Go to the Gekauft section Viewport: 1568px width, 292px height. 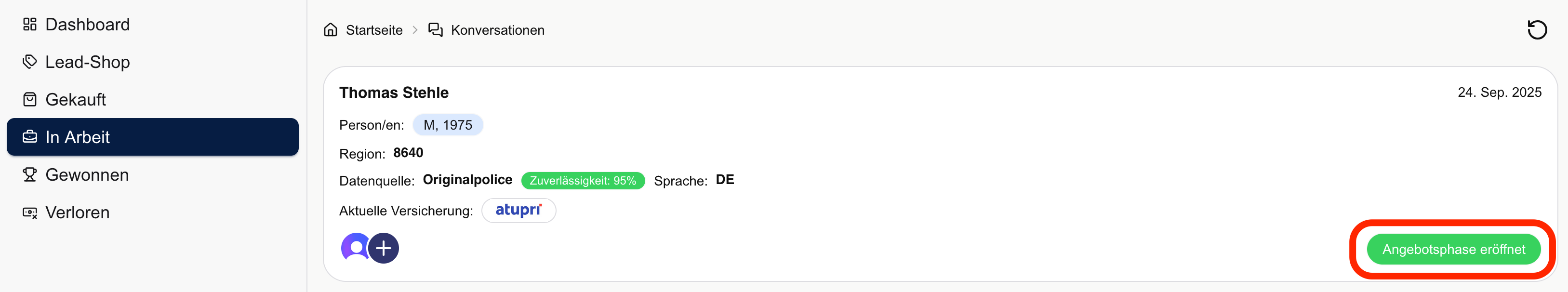(76, 100)
